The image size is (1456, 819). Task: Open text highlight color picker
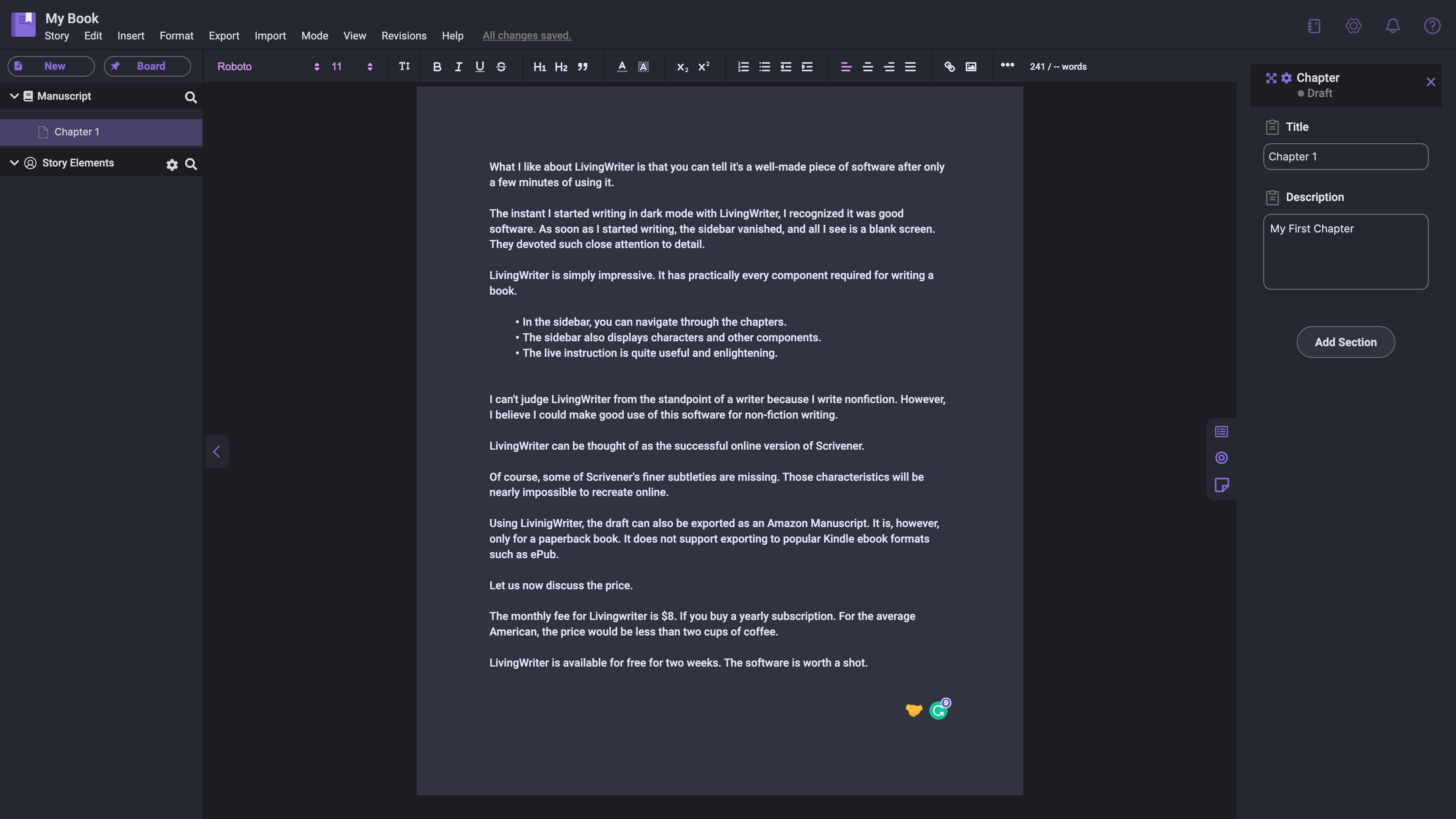[x=643, y=67]
